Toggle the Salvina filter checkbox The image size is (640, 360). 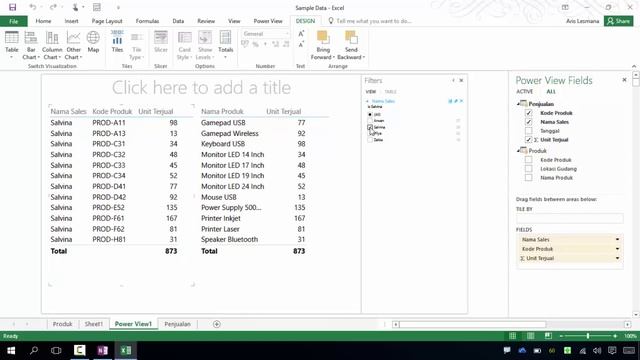coord(370,127)
